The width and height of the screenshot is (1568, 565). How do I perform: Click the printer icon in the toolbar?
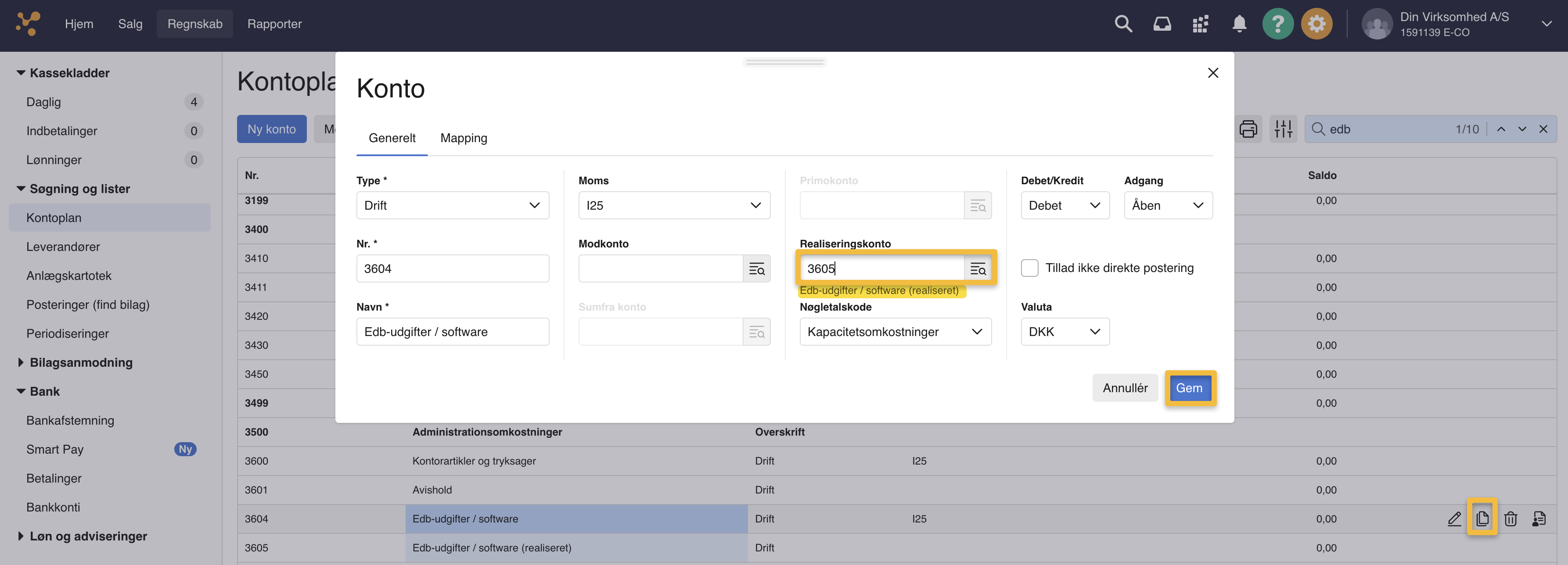point(1248,129)
